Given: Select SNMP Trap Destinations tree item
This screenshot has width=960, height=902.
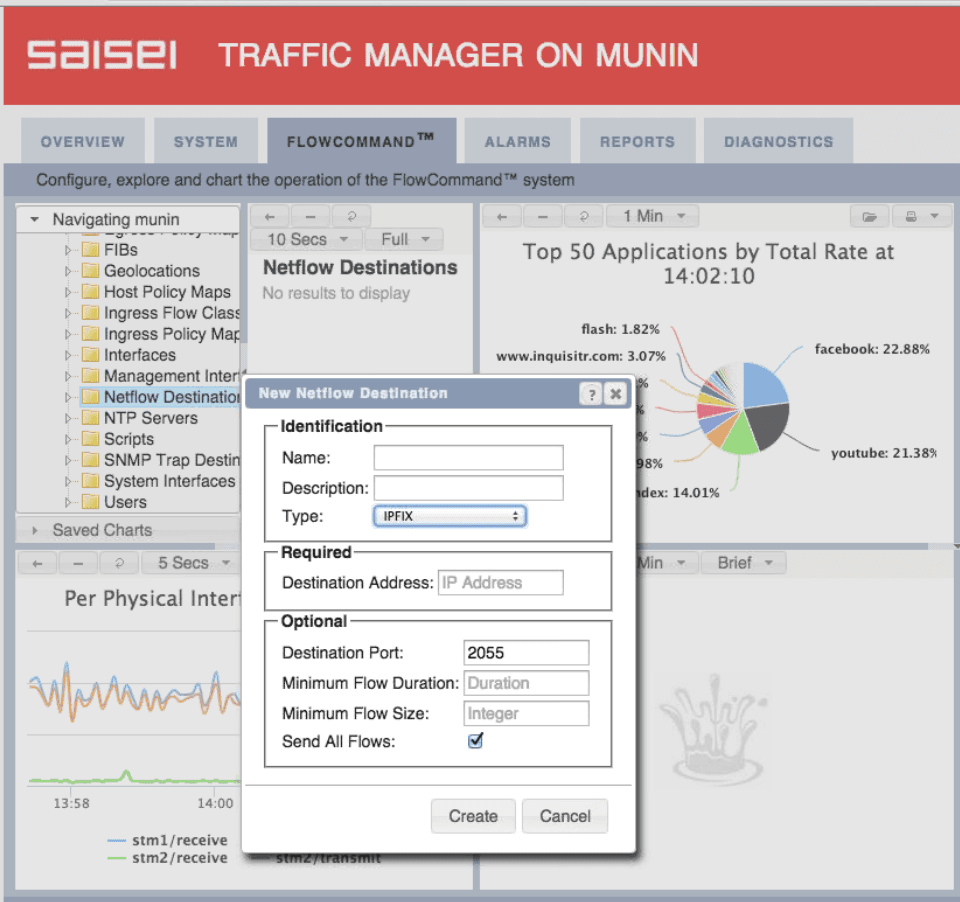Looking at the screenshot, I should pyautogui.click(x=171, y=460).
